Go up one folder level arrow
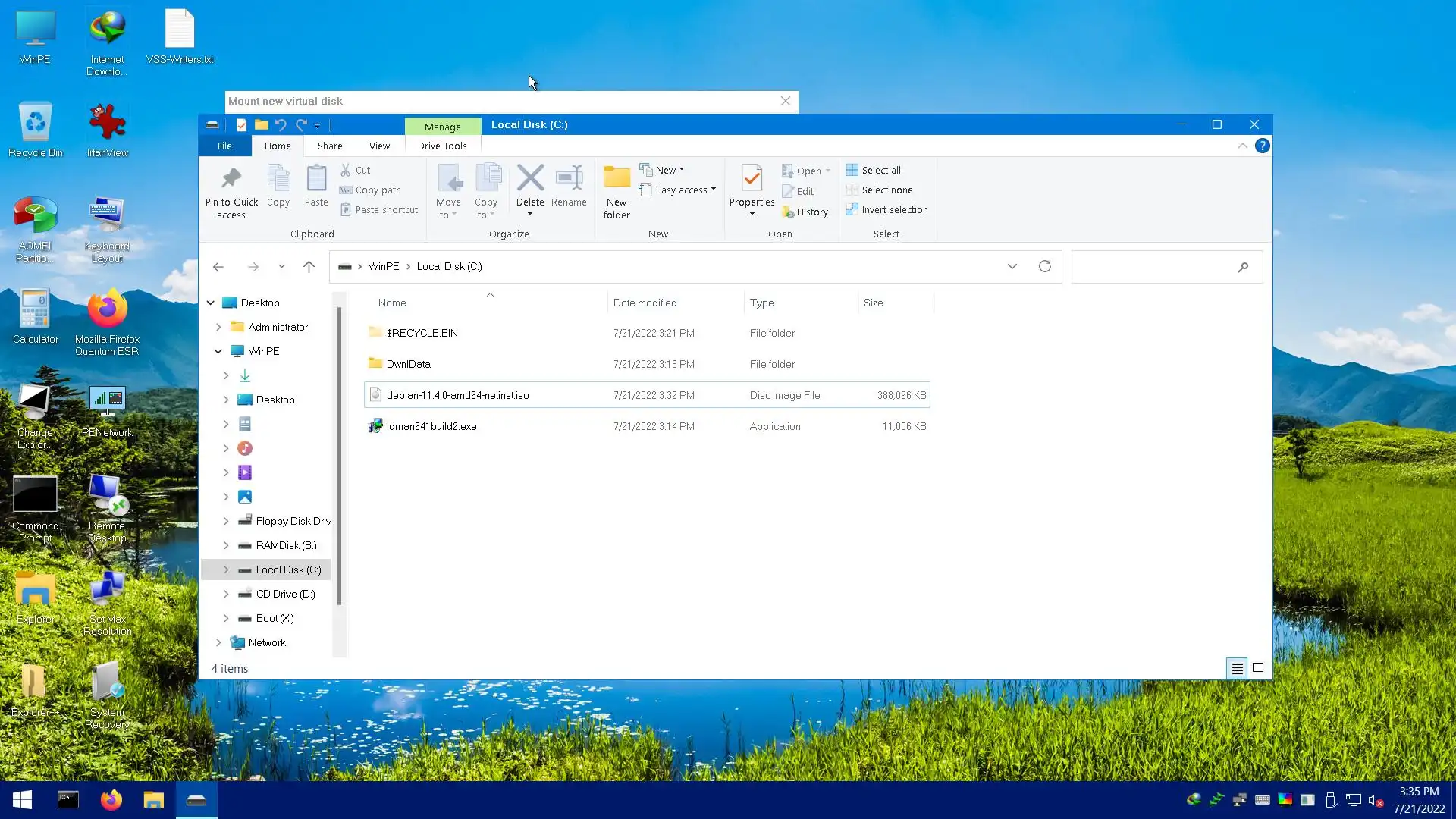 coord(309,267)
